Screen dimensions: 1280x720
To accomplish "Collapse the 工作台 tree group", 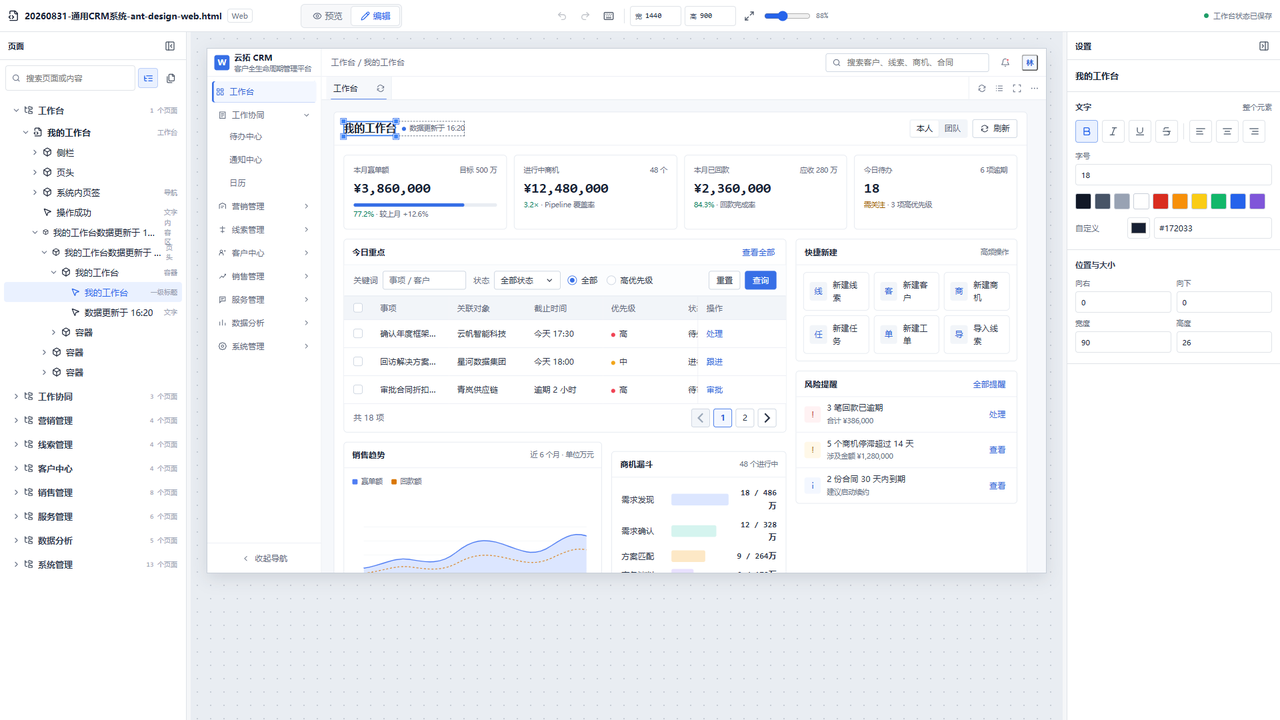I will tap(16, 111).
